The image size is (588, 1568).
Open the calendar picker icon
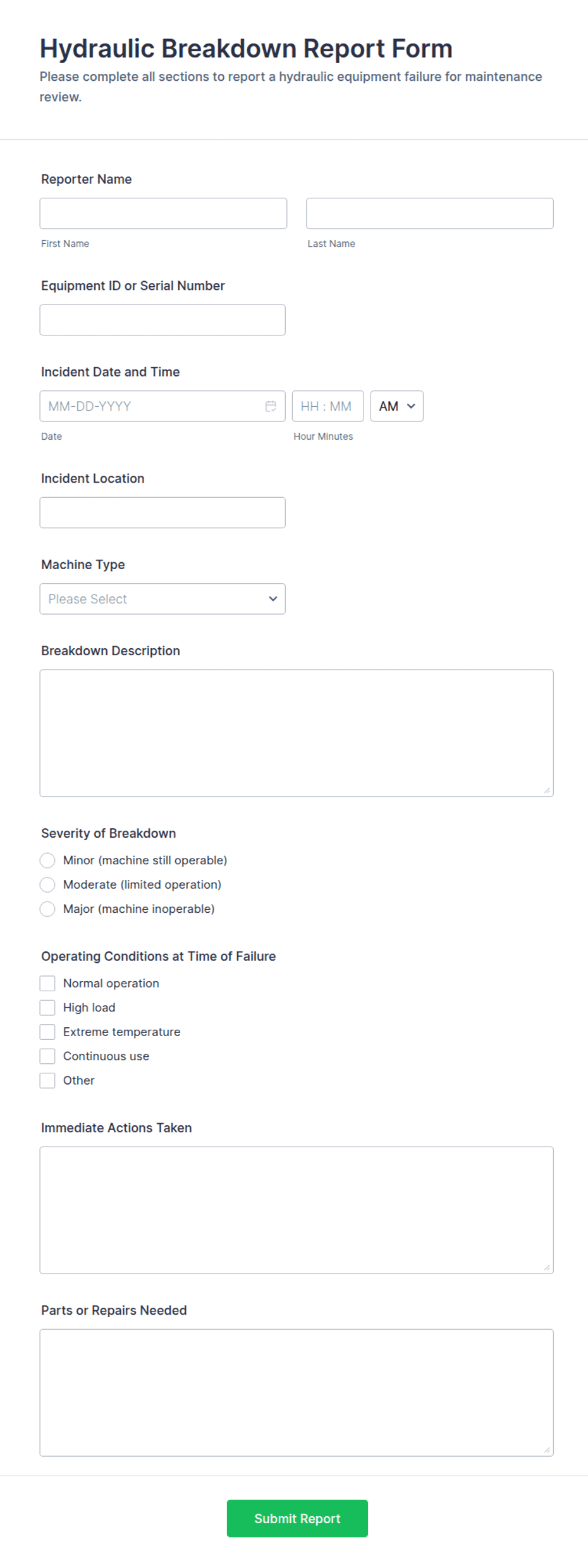tap(271, 406)
